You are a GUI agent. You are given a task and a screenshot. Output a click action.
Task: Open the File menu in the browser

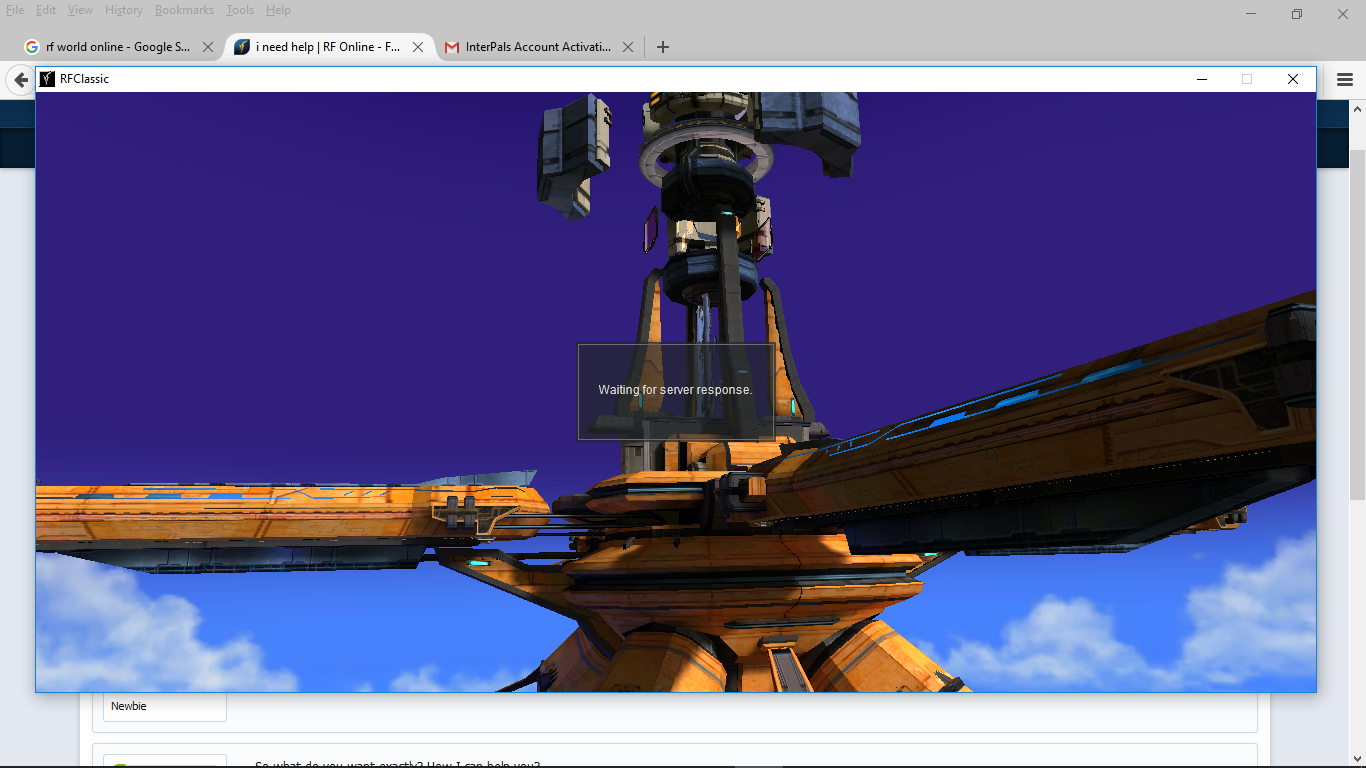pos(15,10)
